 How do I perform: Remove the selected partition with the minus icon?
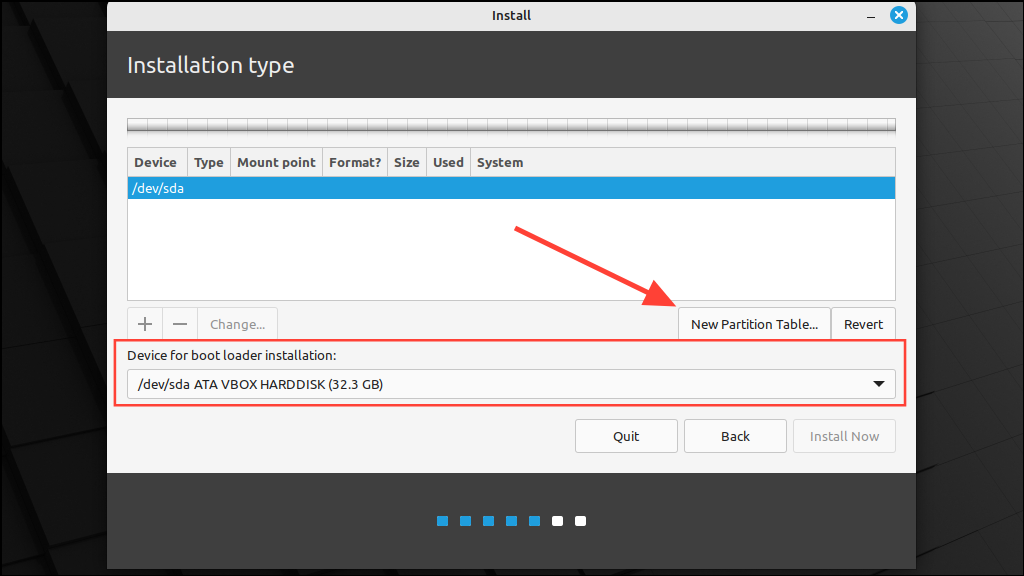(180, 323)
